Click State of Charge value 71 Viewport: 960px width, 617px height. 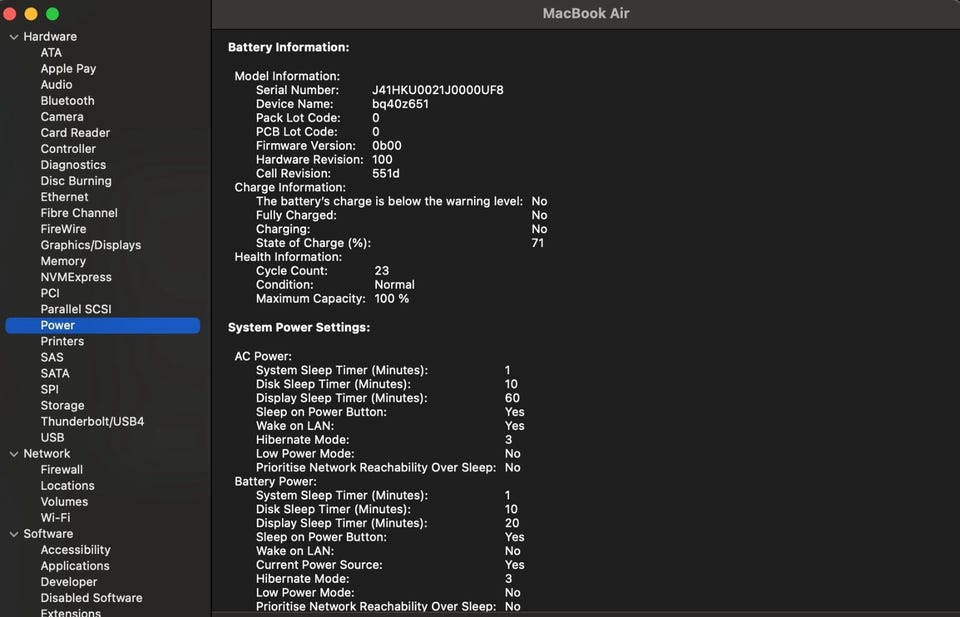(538, 243)
